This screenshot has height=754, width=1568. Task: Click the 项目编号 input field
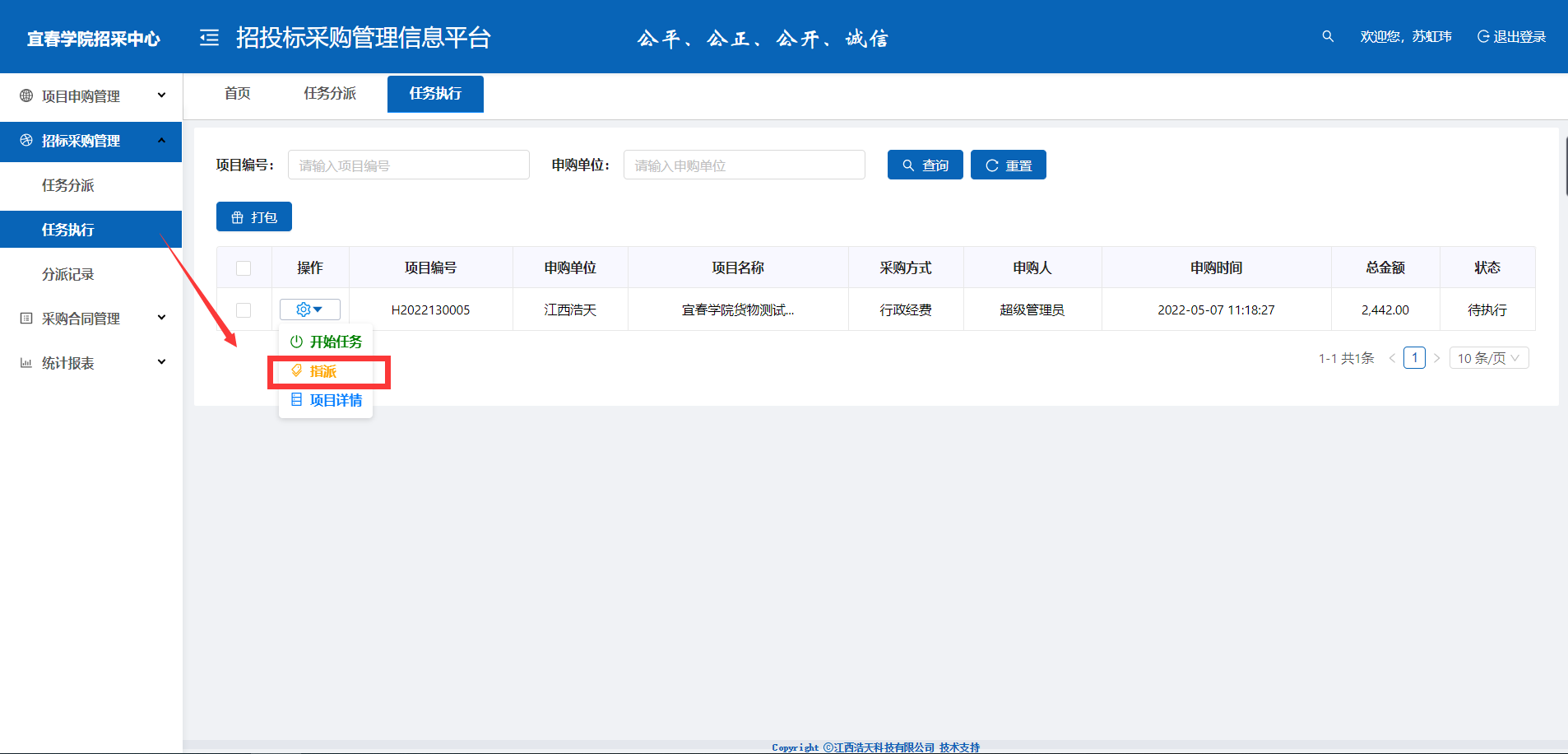tap(408, 165)
